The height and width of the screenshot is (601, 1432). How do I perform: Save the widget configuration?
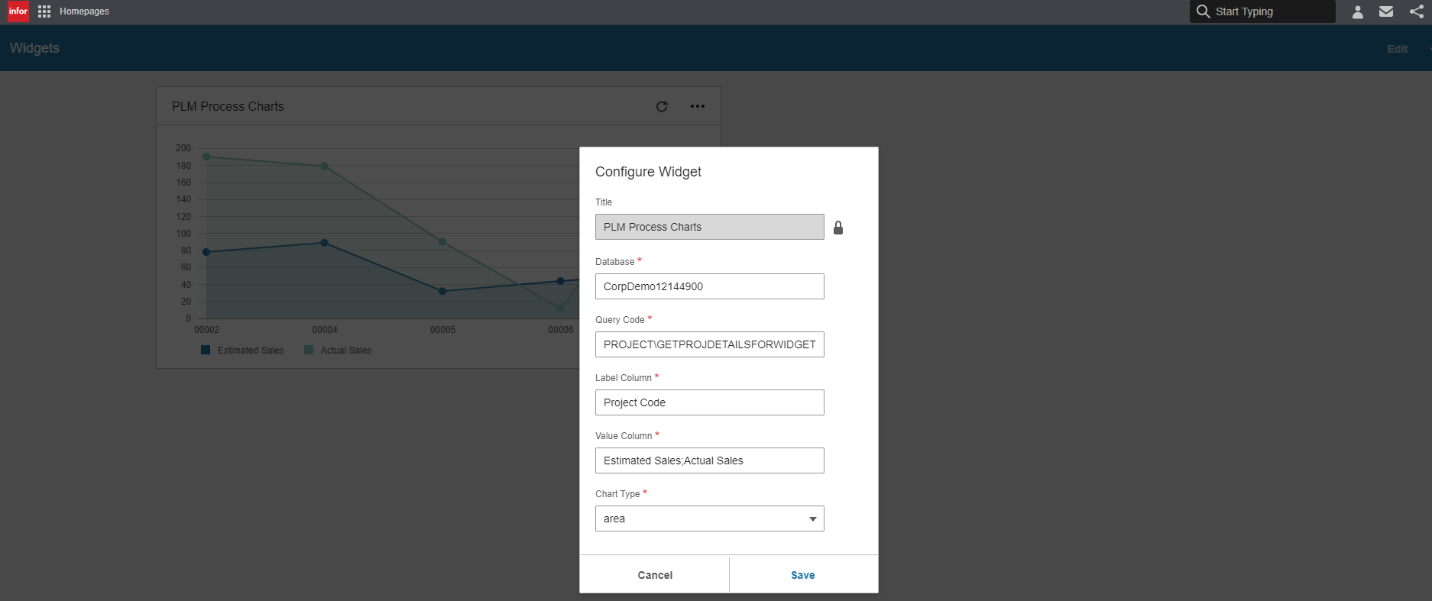(803, 574)
